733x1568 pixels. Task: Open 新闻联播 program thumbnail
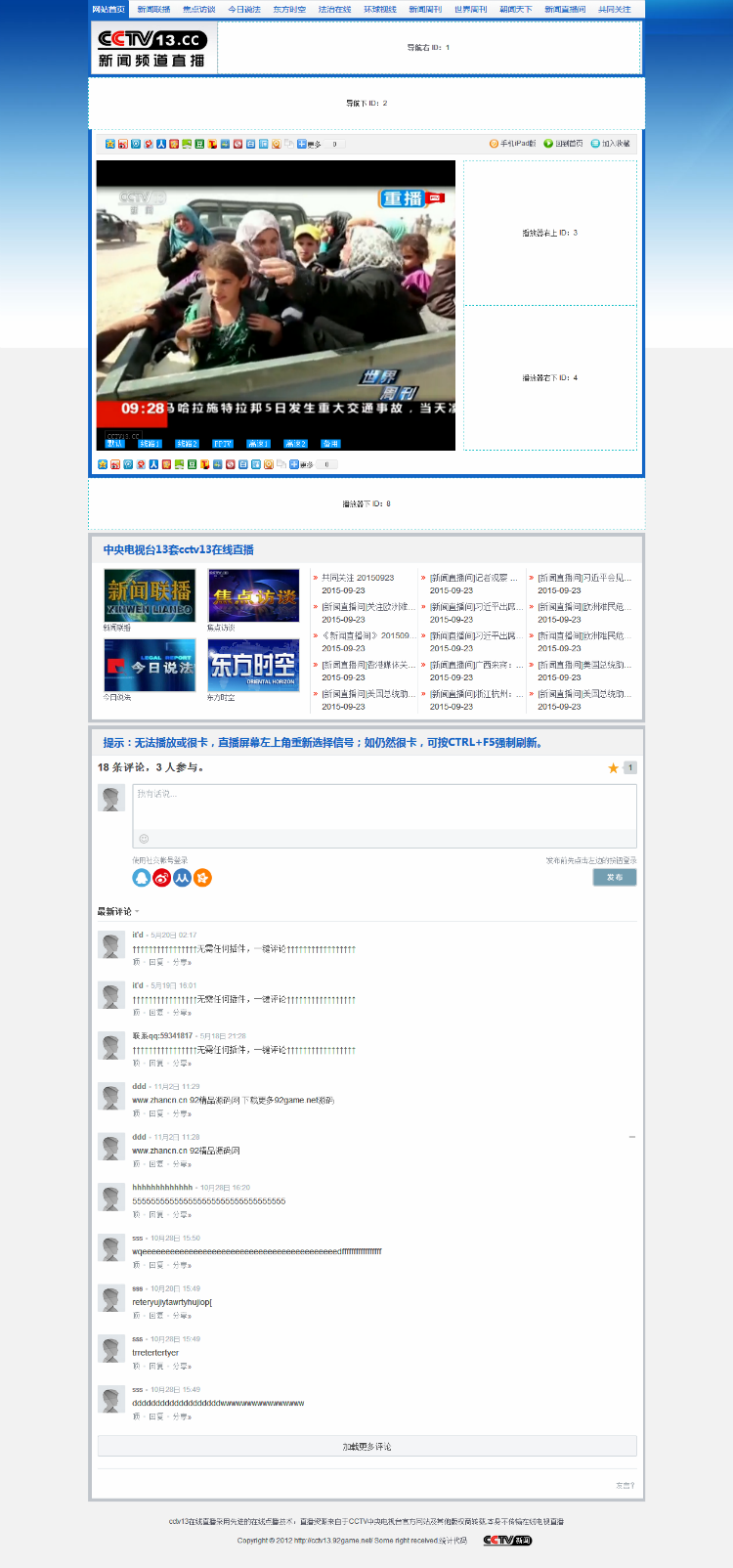click(x=150, y=595)
